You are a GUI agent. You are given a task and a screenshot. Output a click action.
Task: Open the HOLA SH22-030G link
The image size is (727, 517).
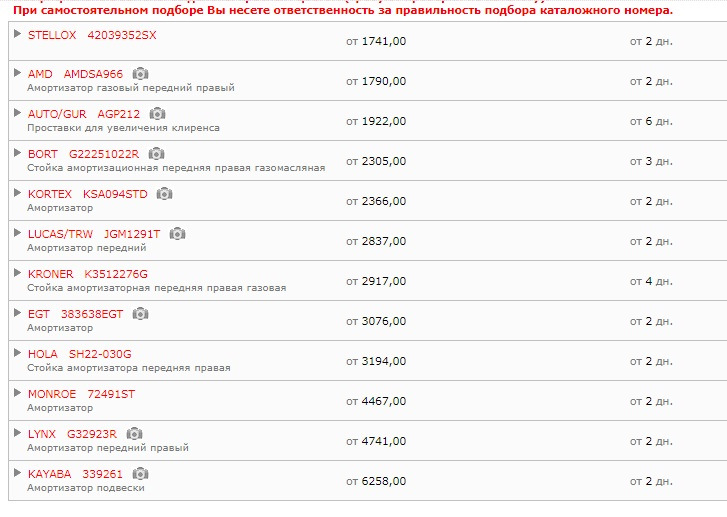point(80,354)
